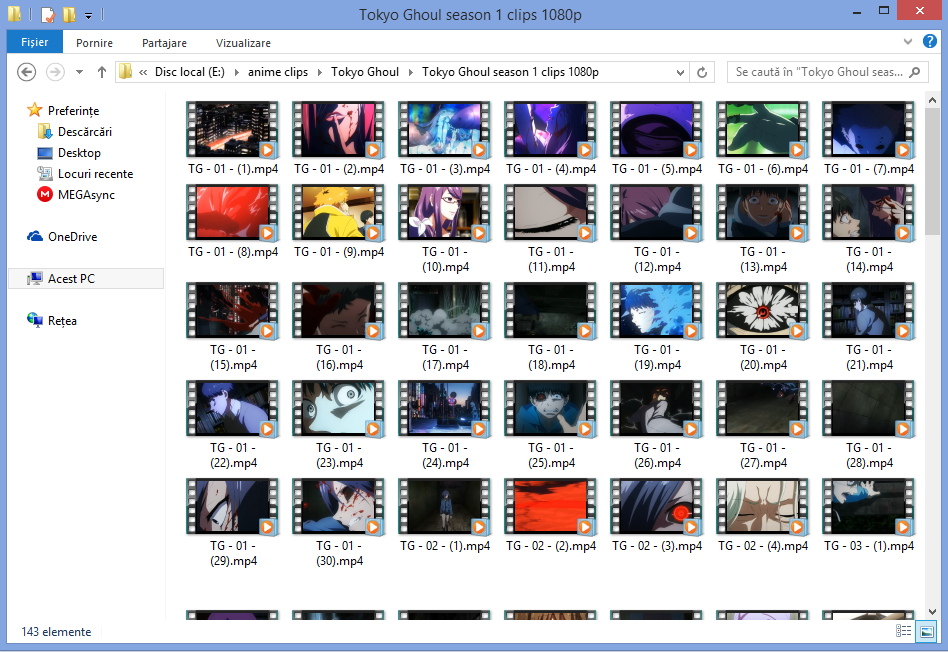Select video TG - 01 - (7).mp4
The image size is (948, 652).
(x=869, y=139)
